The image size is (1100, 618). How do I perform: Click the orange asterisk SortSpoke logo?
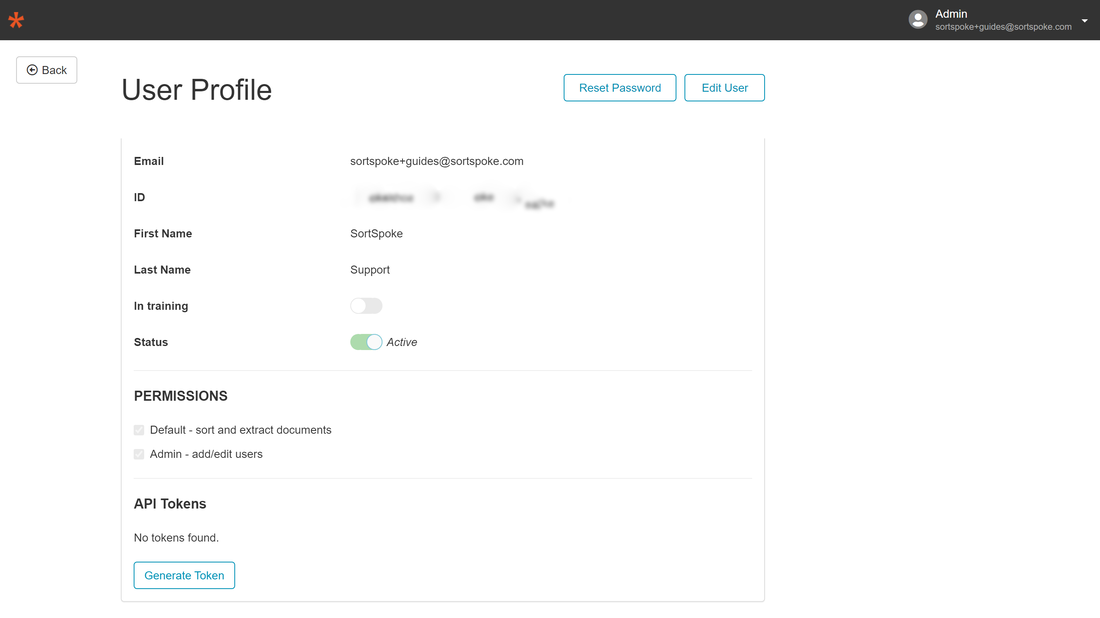(16, 20)
